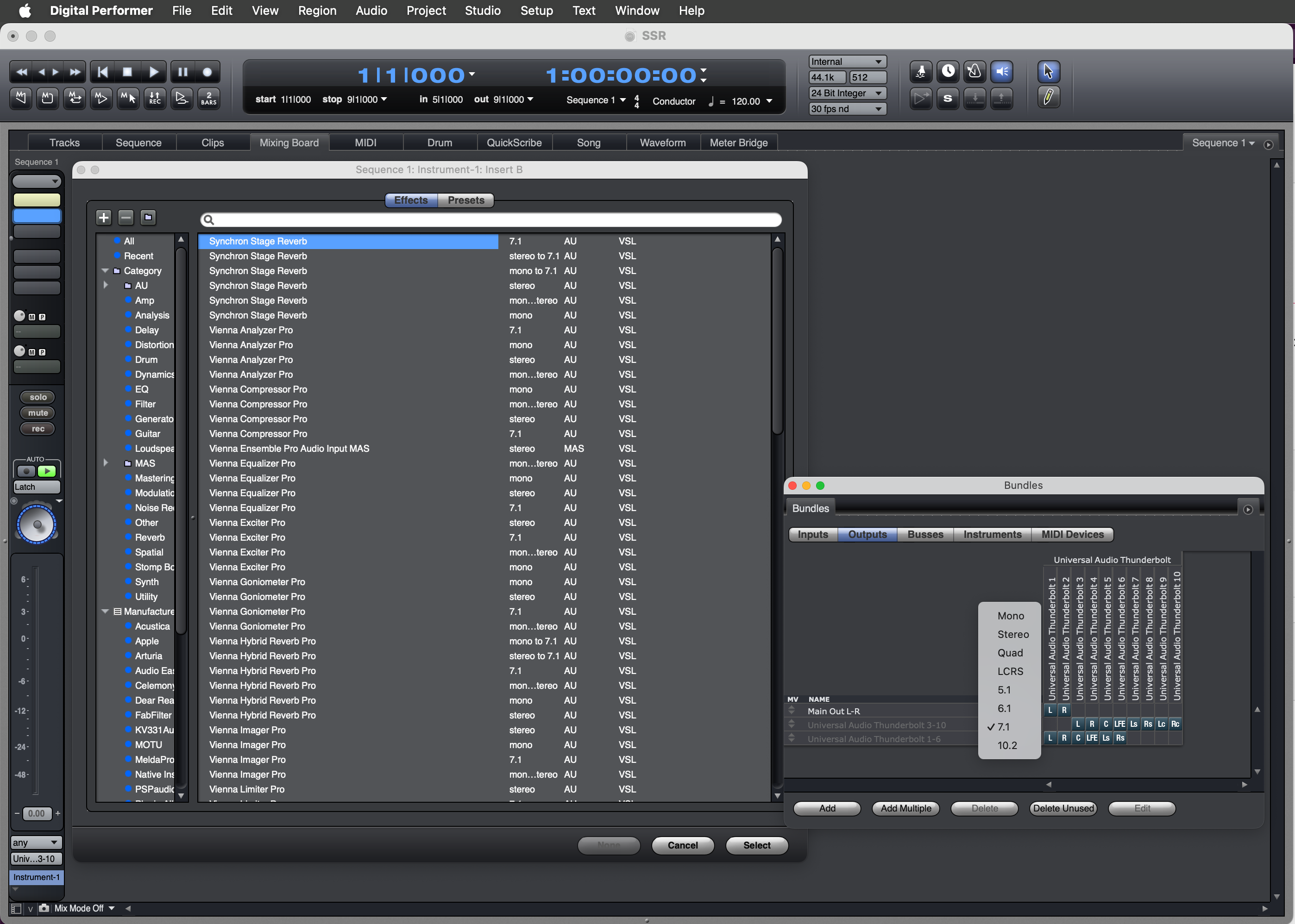Open the Apple menu

[x=25, y=11]
